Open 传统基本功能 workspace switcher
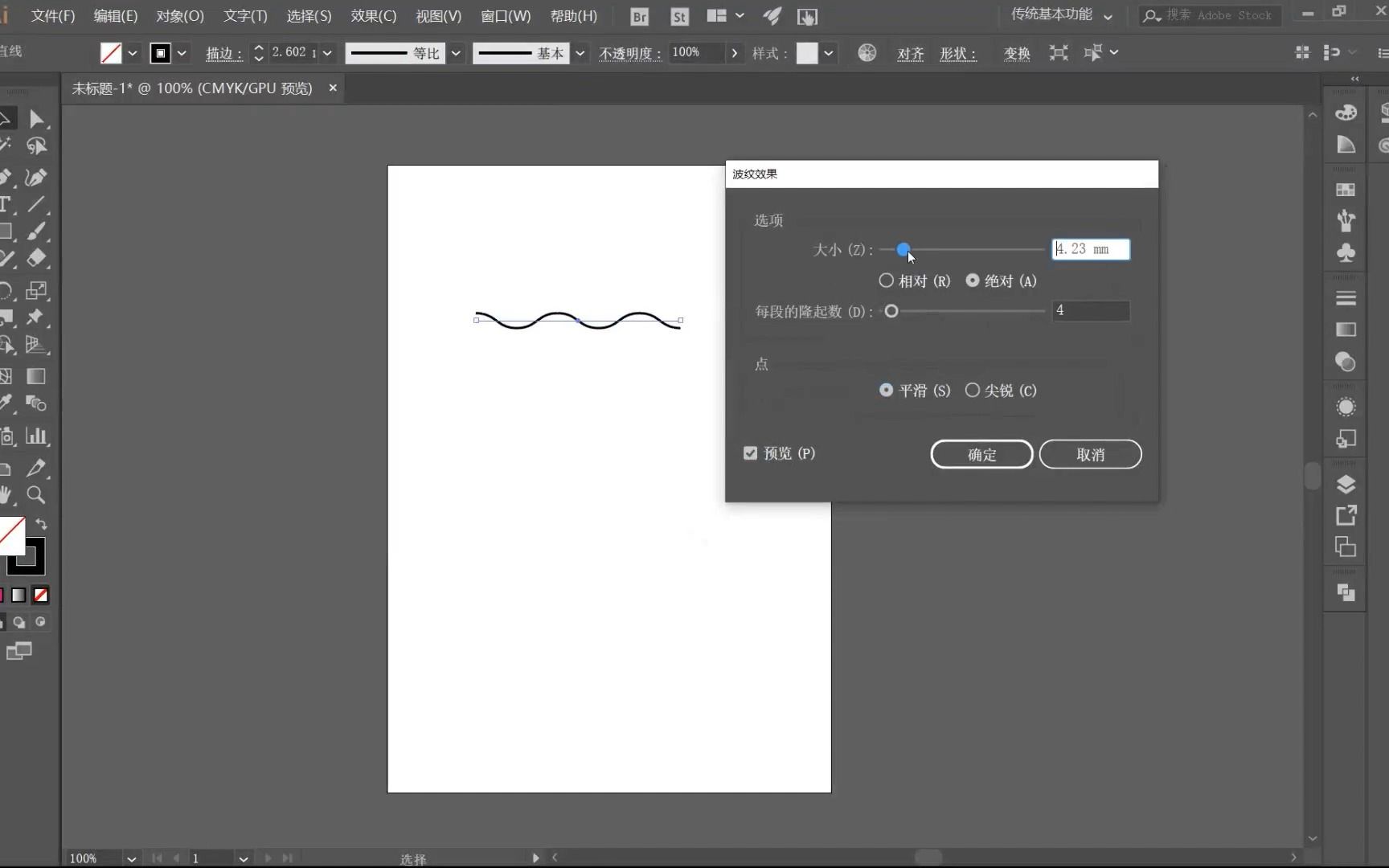The width and height of the screenshot is (1389, 868). click(1062, 14)
